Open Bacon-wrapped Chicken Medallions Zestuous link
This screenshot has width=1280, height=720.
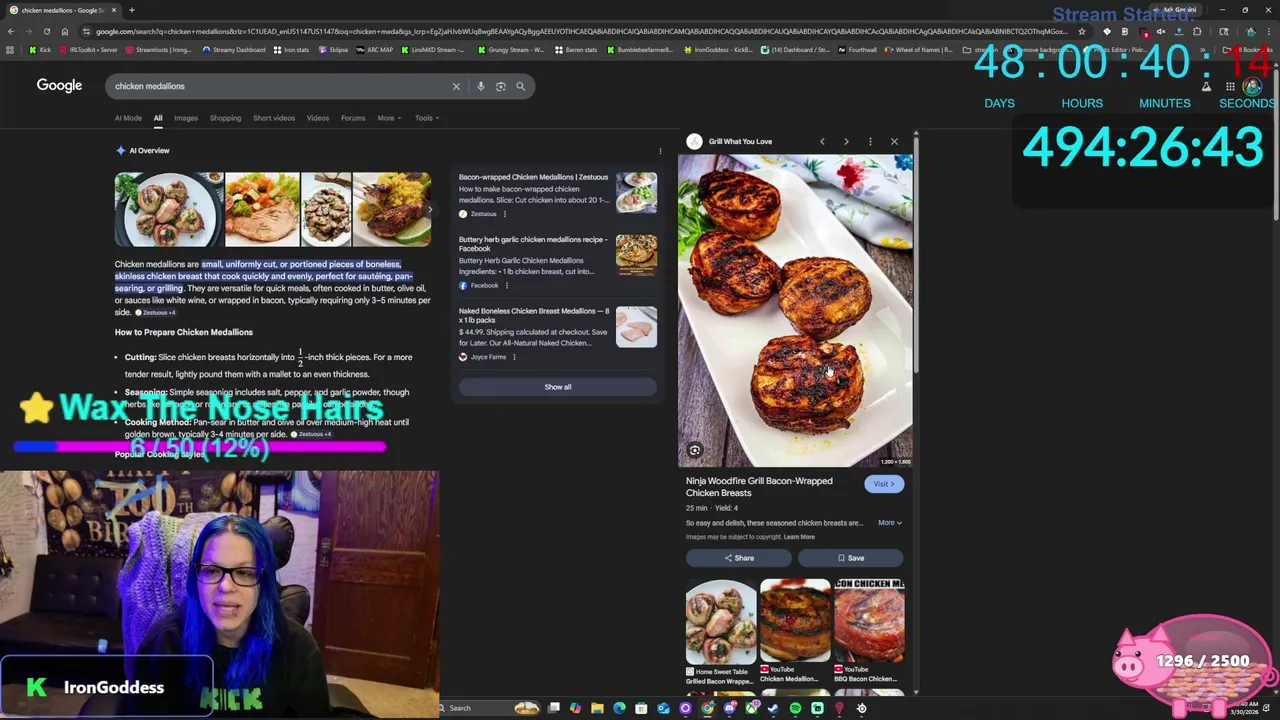pos(533,177)
